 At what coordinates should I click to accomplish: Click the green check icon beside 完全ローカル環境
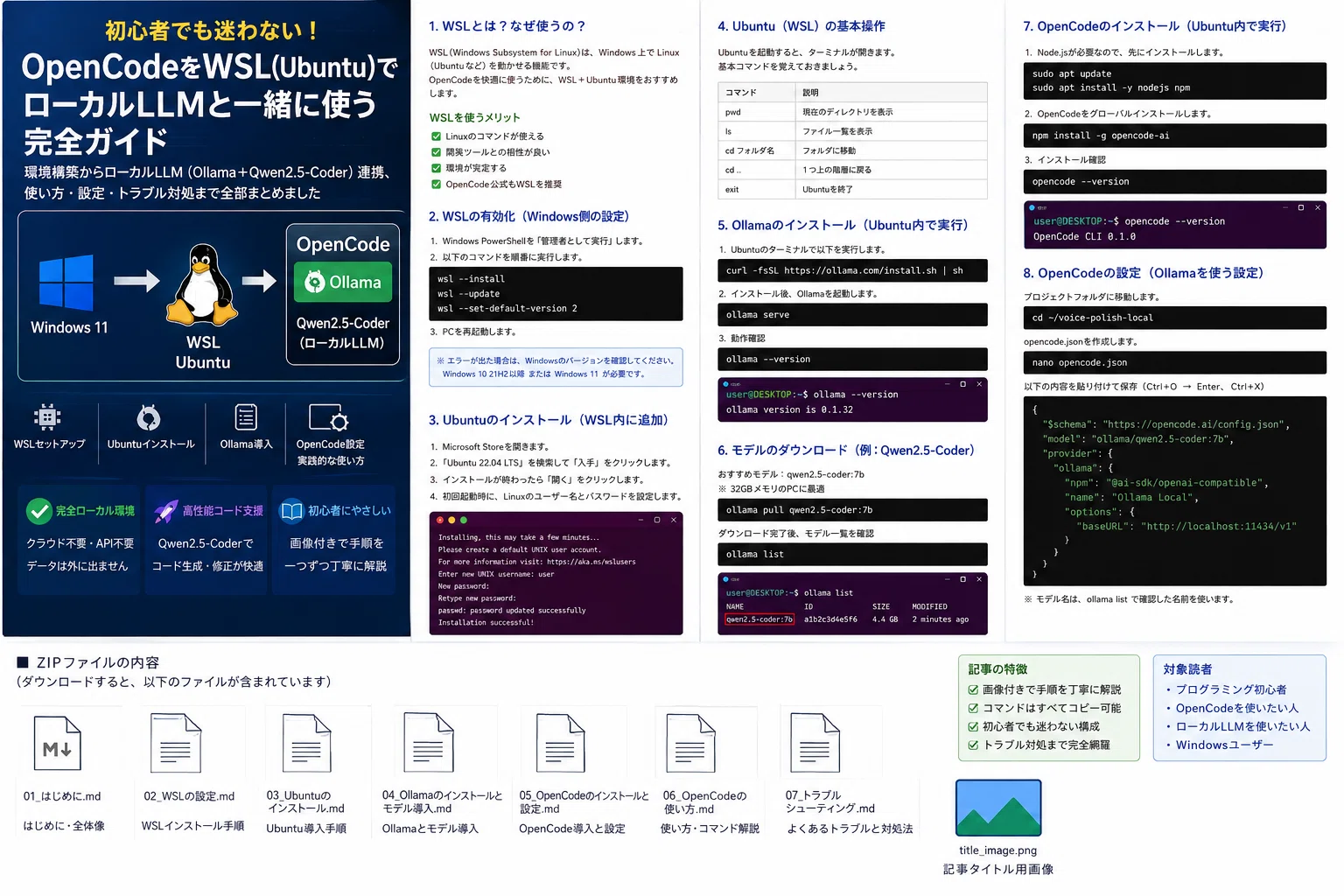pos(38,511)
